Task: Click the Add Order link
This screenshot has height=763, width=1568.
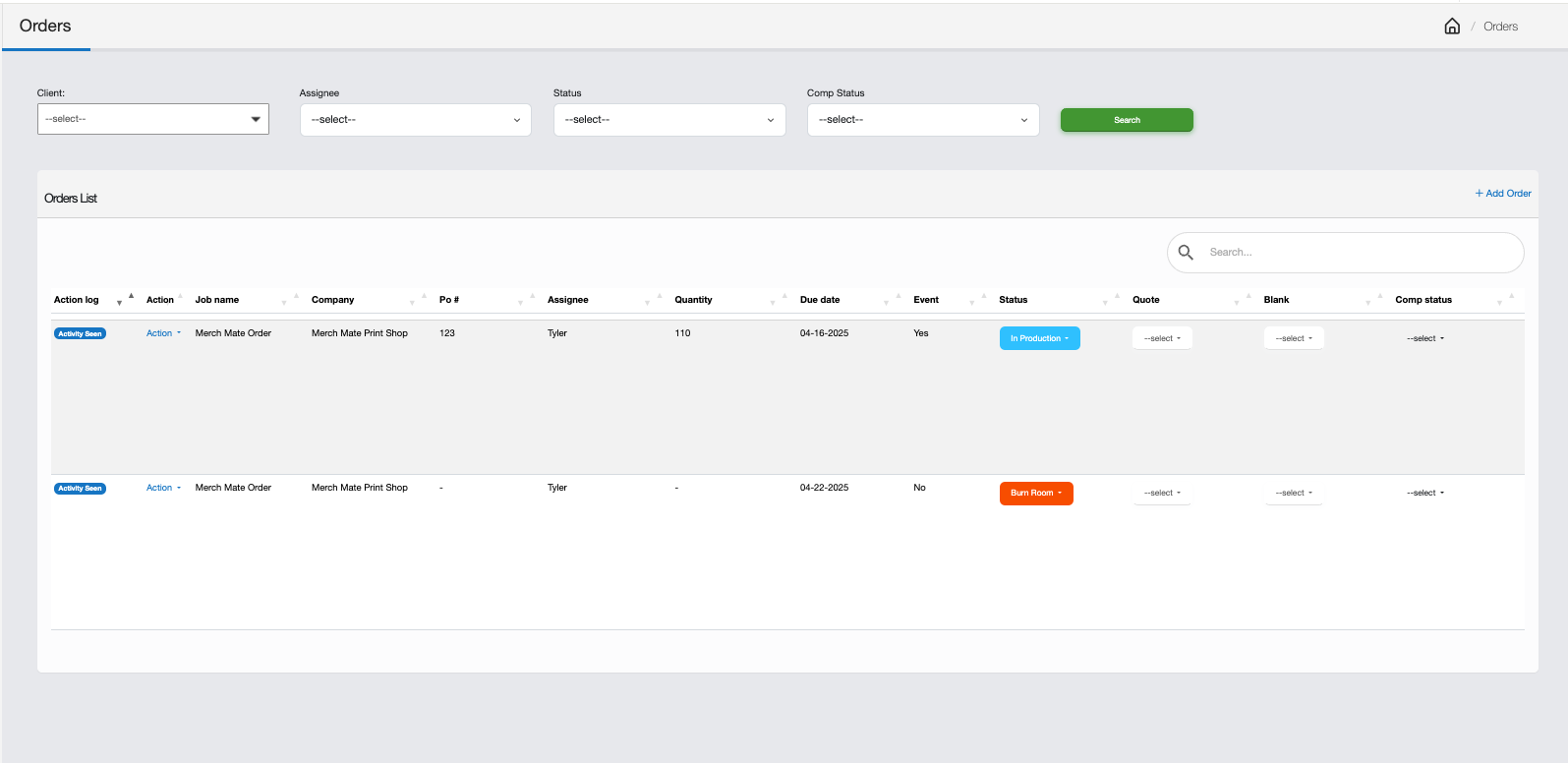Action: click(1503, 194)
